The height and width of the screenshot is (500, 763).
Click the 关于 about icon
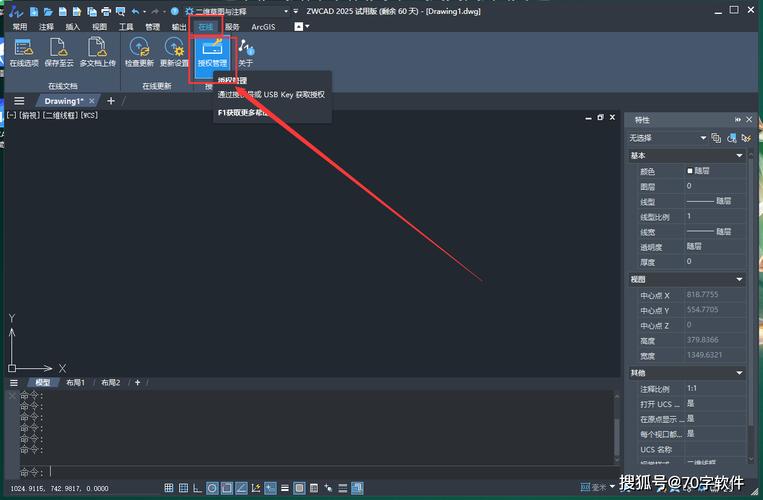point(246,50)
